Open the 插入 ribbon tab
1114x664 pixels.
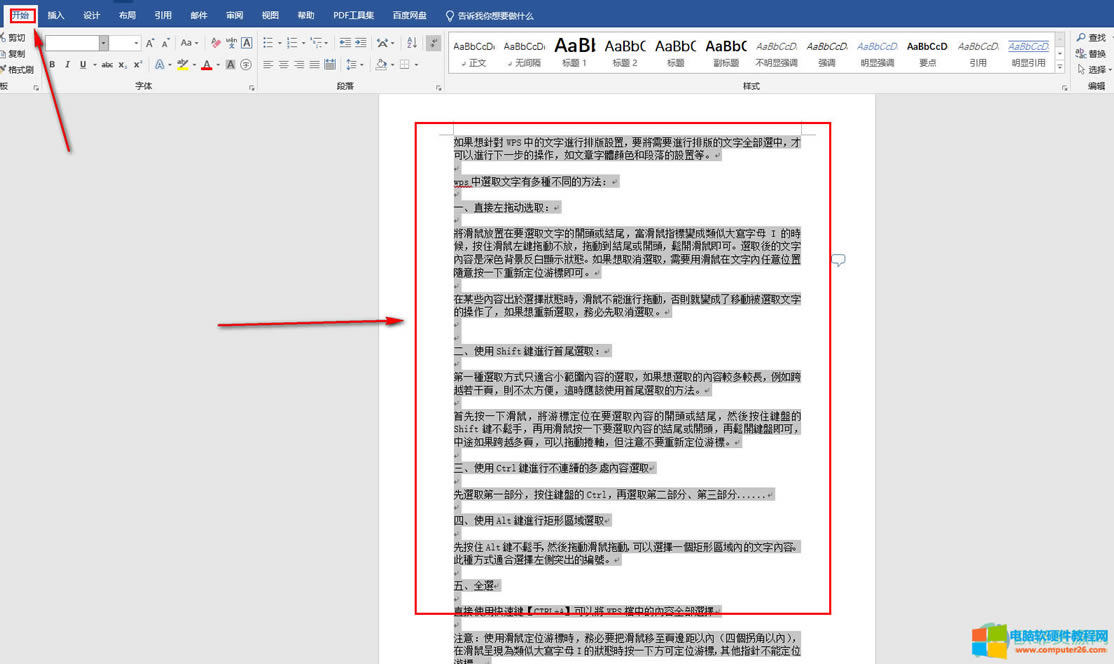[x=56, y=16]
